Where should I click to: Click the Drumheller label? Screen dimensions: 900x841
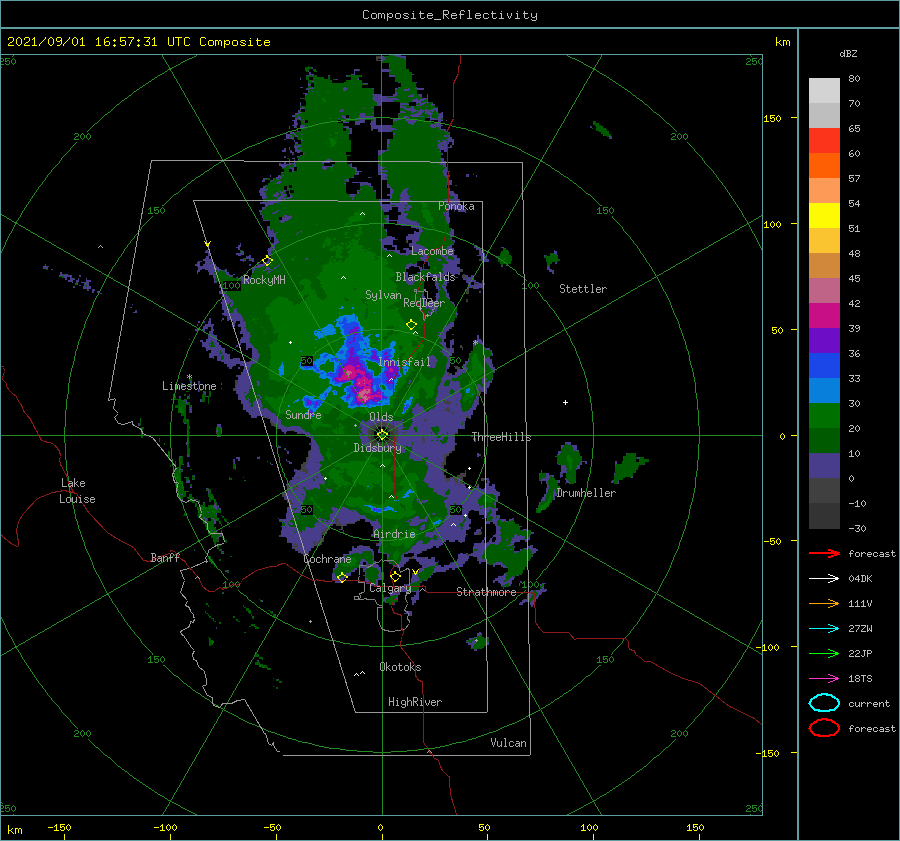[x=586, y=493]
